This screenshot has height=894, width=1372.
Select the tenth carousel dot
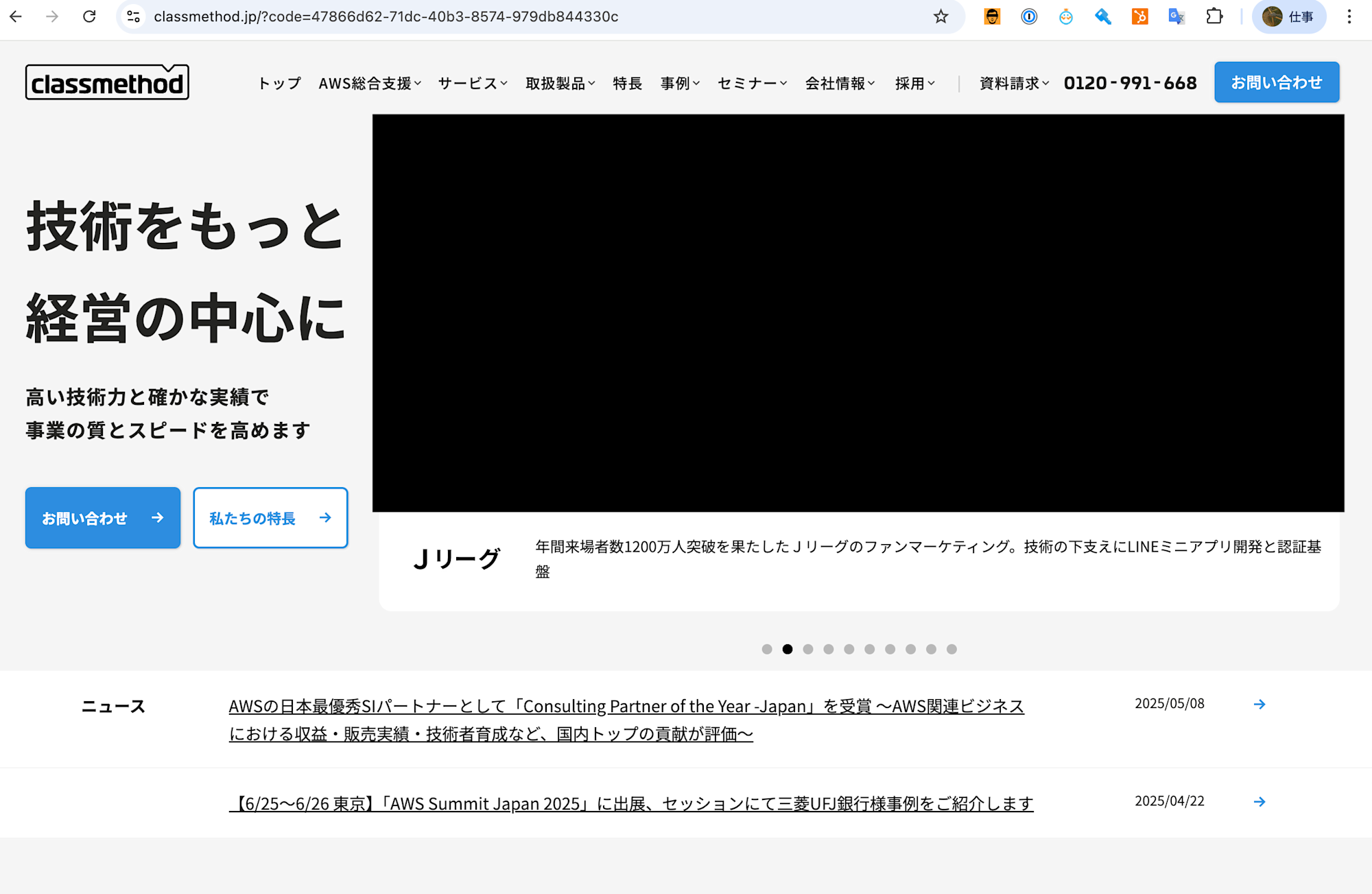pyautogui.click(x=951, y=649)
